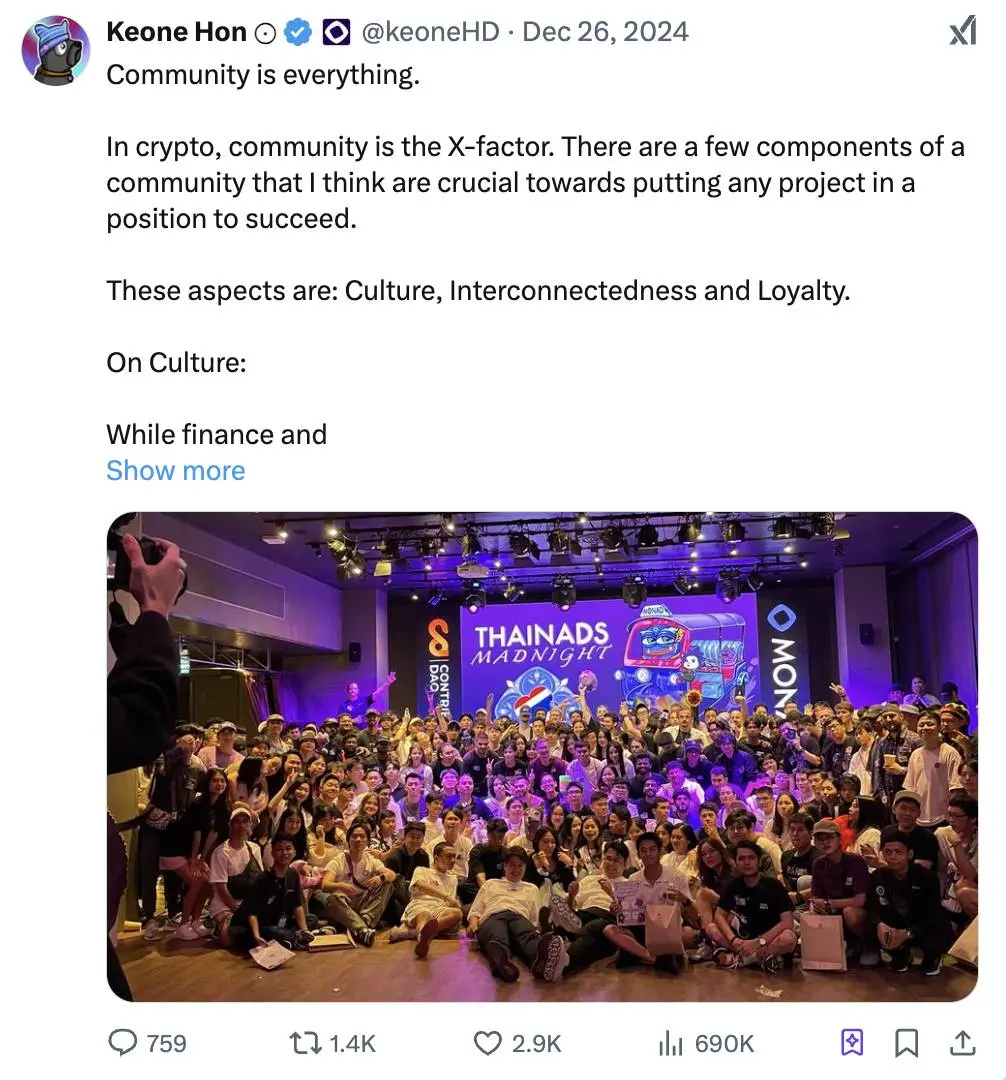1006x1080 pixels.
Task: Like the post with the heart icon
Action: point(486,1043)
